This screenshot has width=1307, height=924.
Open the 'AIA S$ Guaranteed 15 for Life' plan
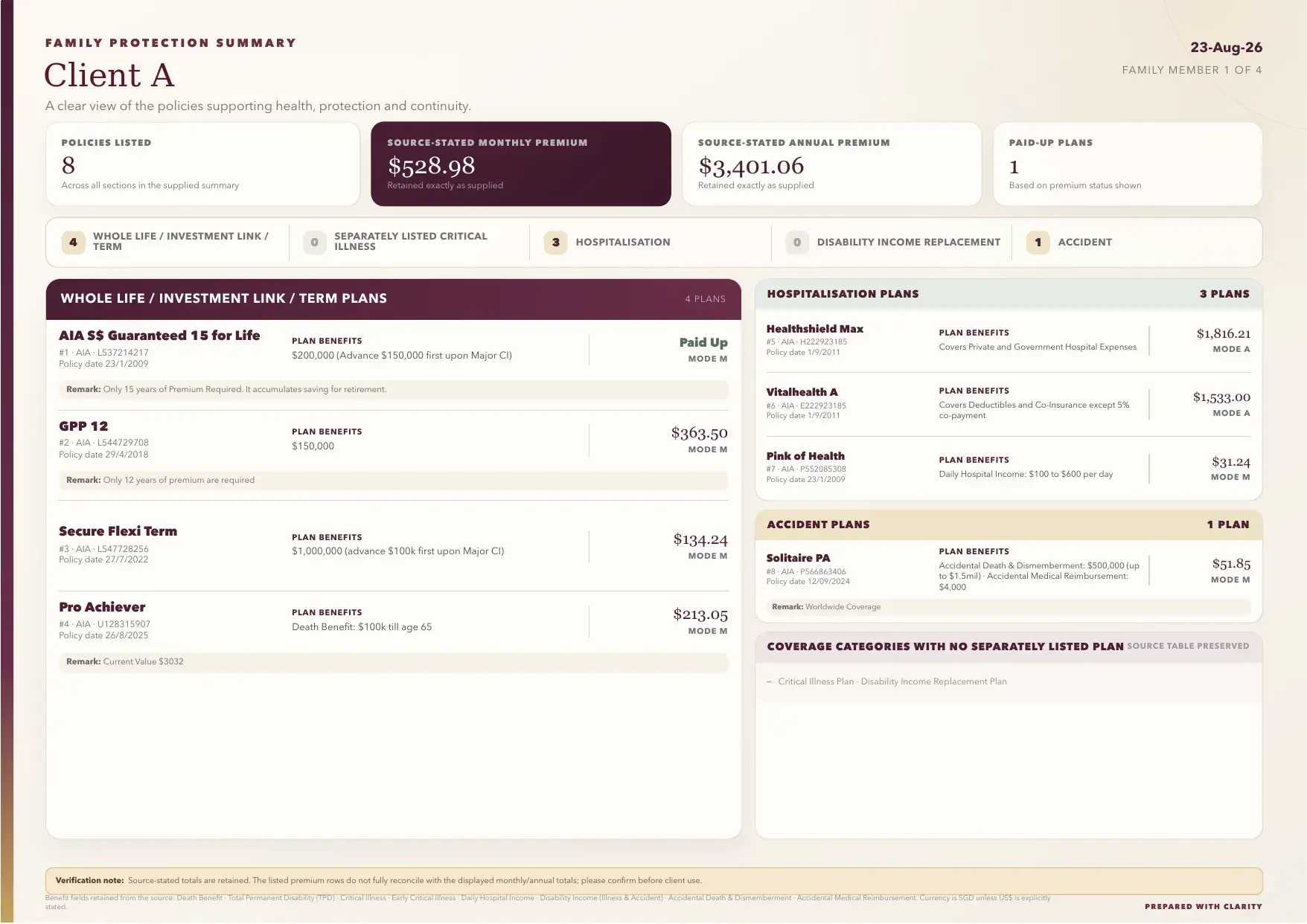point(159,336)
